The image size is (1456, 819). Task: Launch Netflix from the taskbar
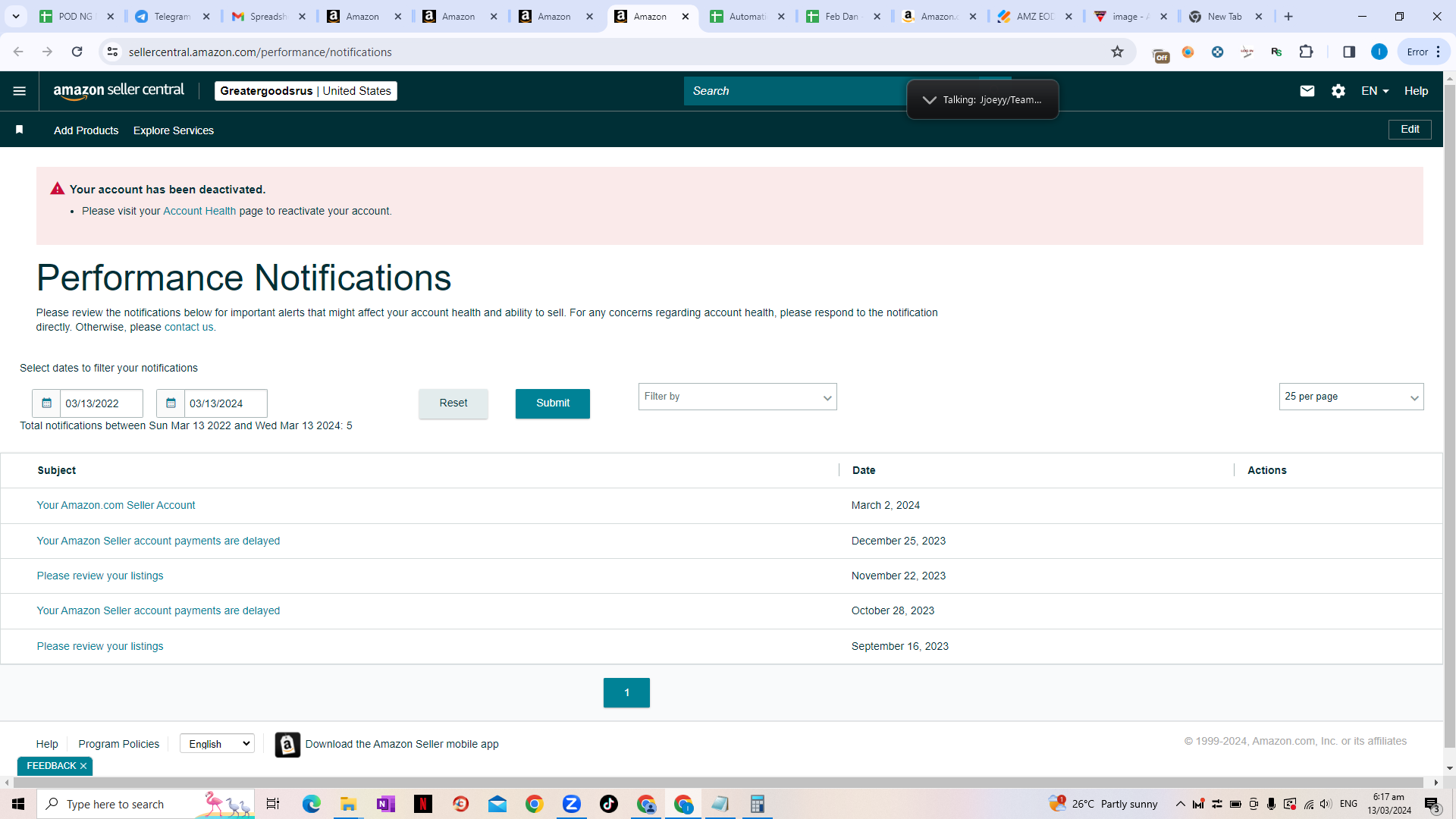(x=423, y=804)
